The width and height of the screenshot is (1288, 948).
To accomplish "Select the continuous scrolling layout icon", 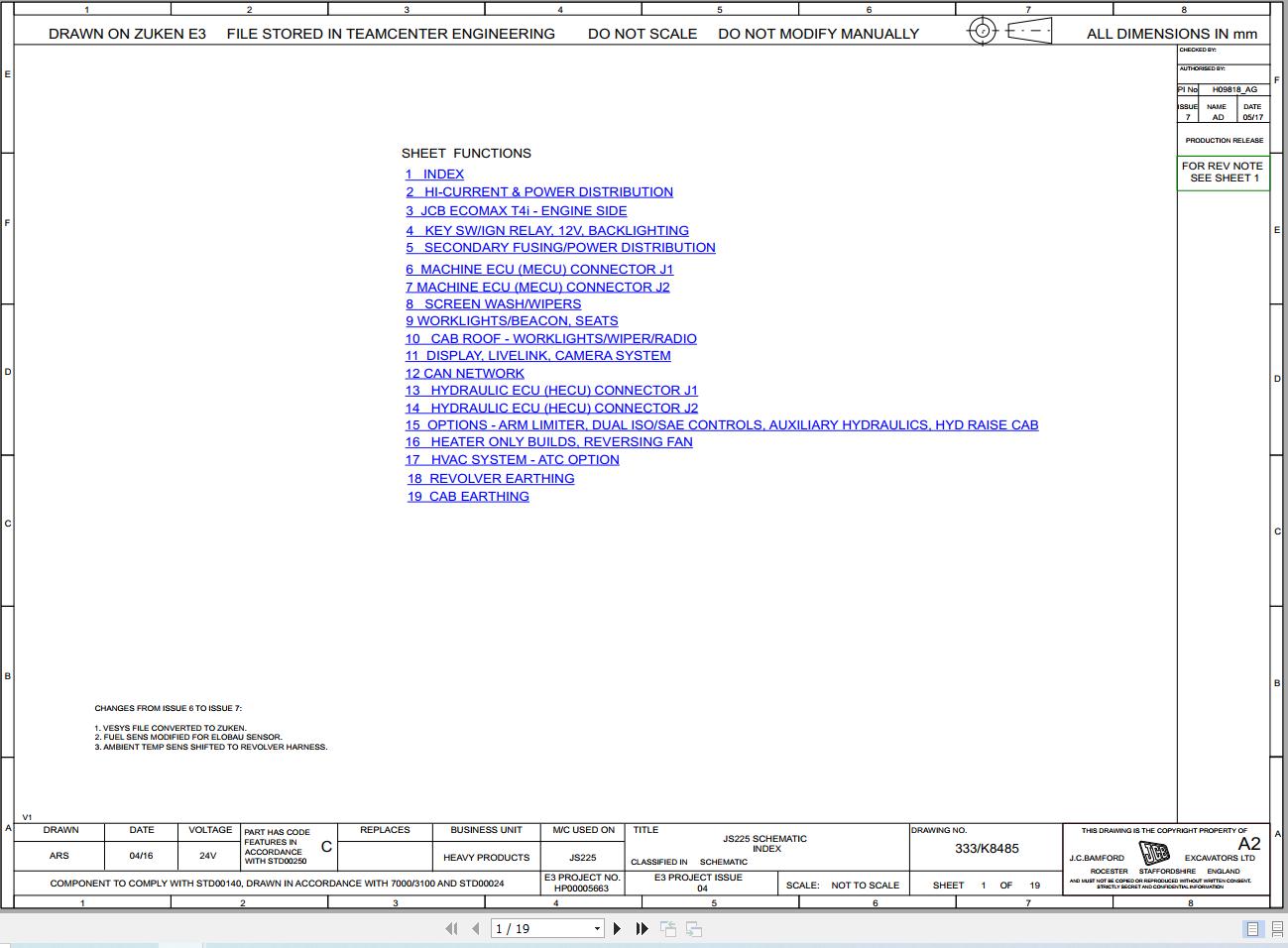I will click(x=1276, y=929).
